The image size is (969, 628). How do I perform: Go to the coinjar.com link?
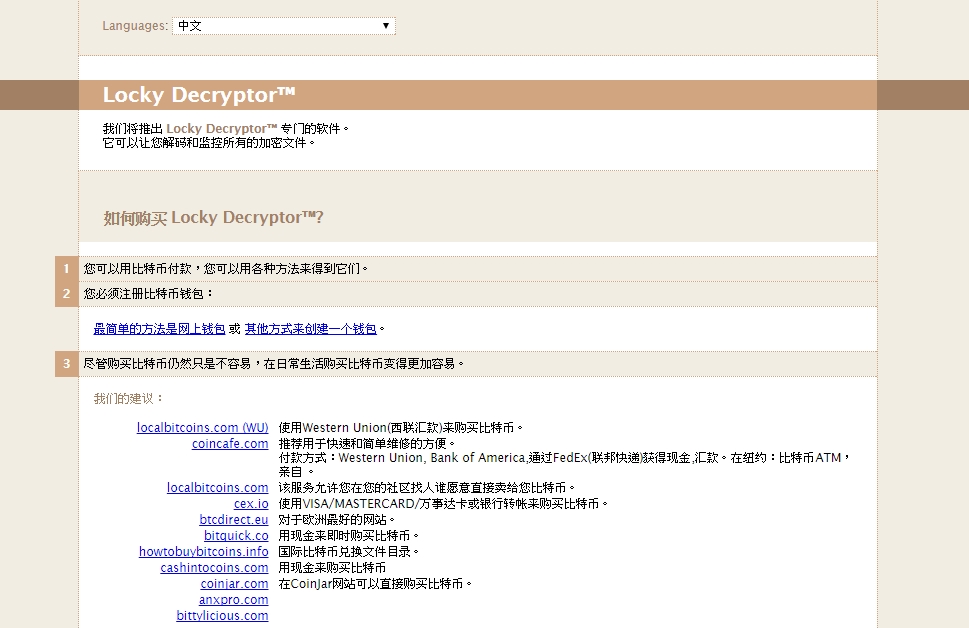(234, 584)
